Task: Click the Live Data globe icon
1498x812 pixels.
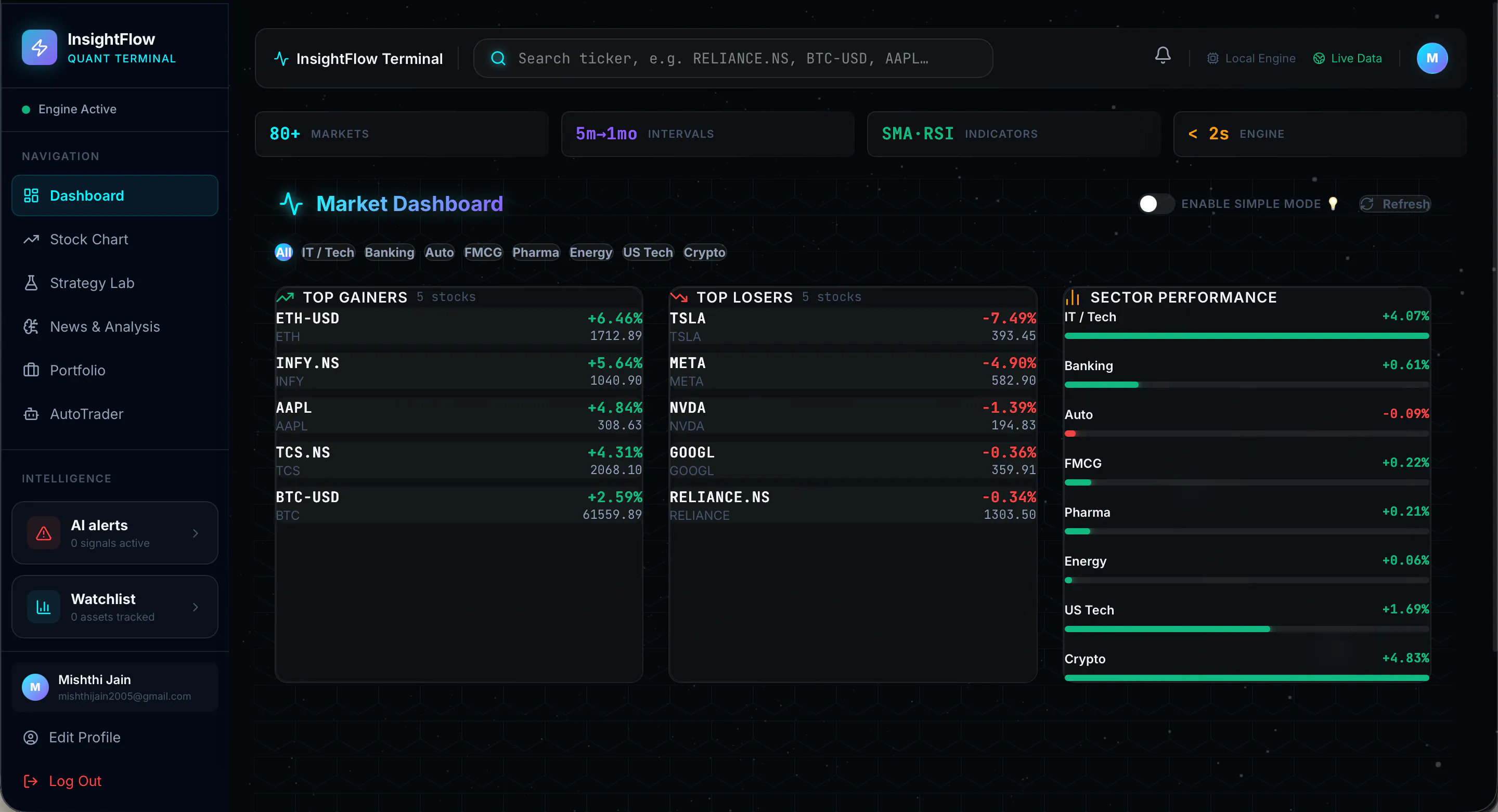Action: click(1319, 58)
